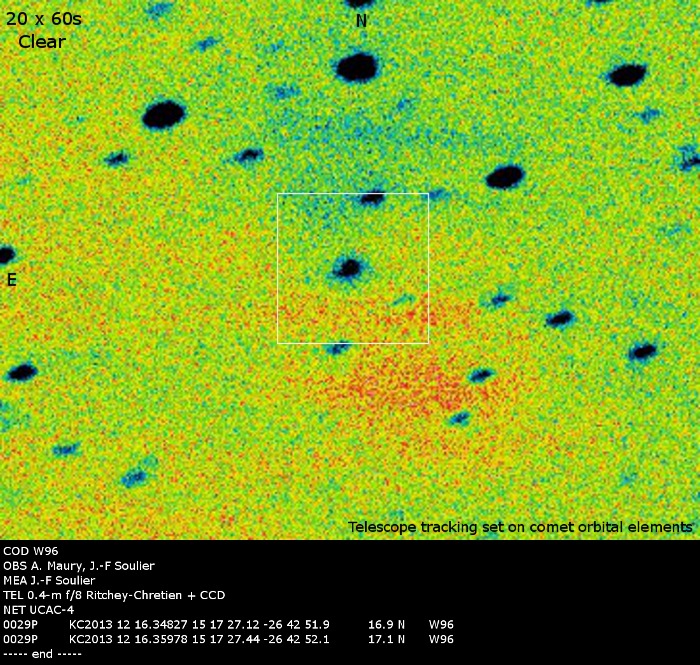Click the "E" east direction marker
The image size is (700, 665).
pyautogui.click(x=12, y=279)
